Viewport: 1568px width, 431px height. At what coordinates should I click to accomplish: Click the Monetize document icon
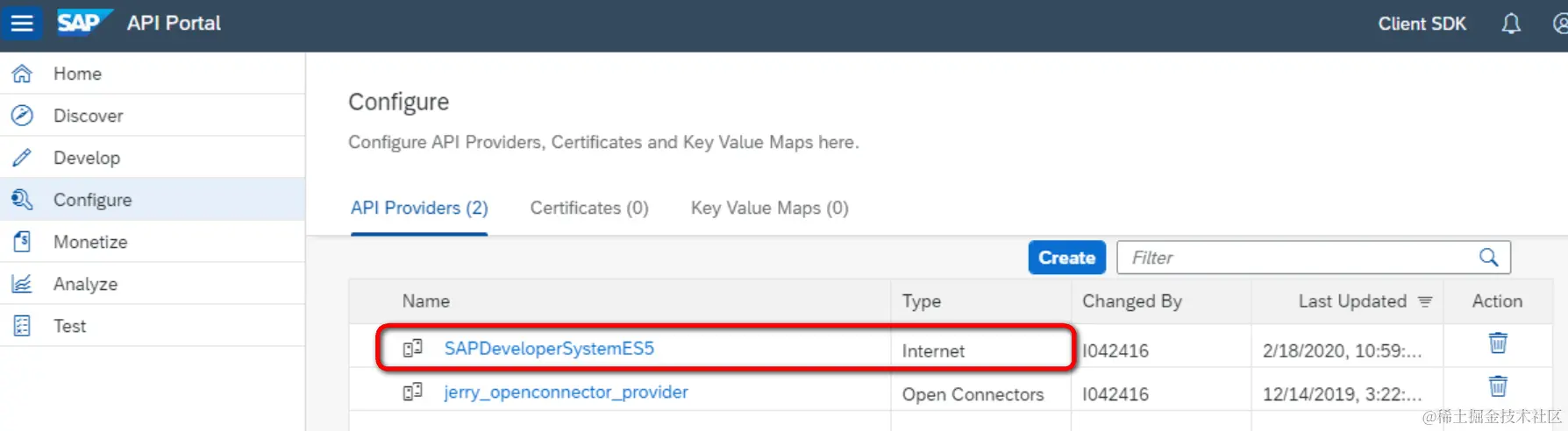point(22,242)
